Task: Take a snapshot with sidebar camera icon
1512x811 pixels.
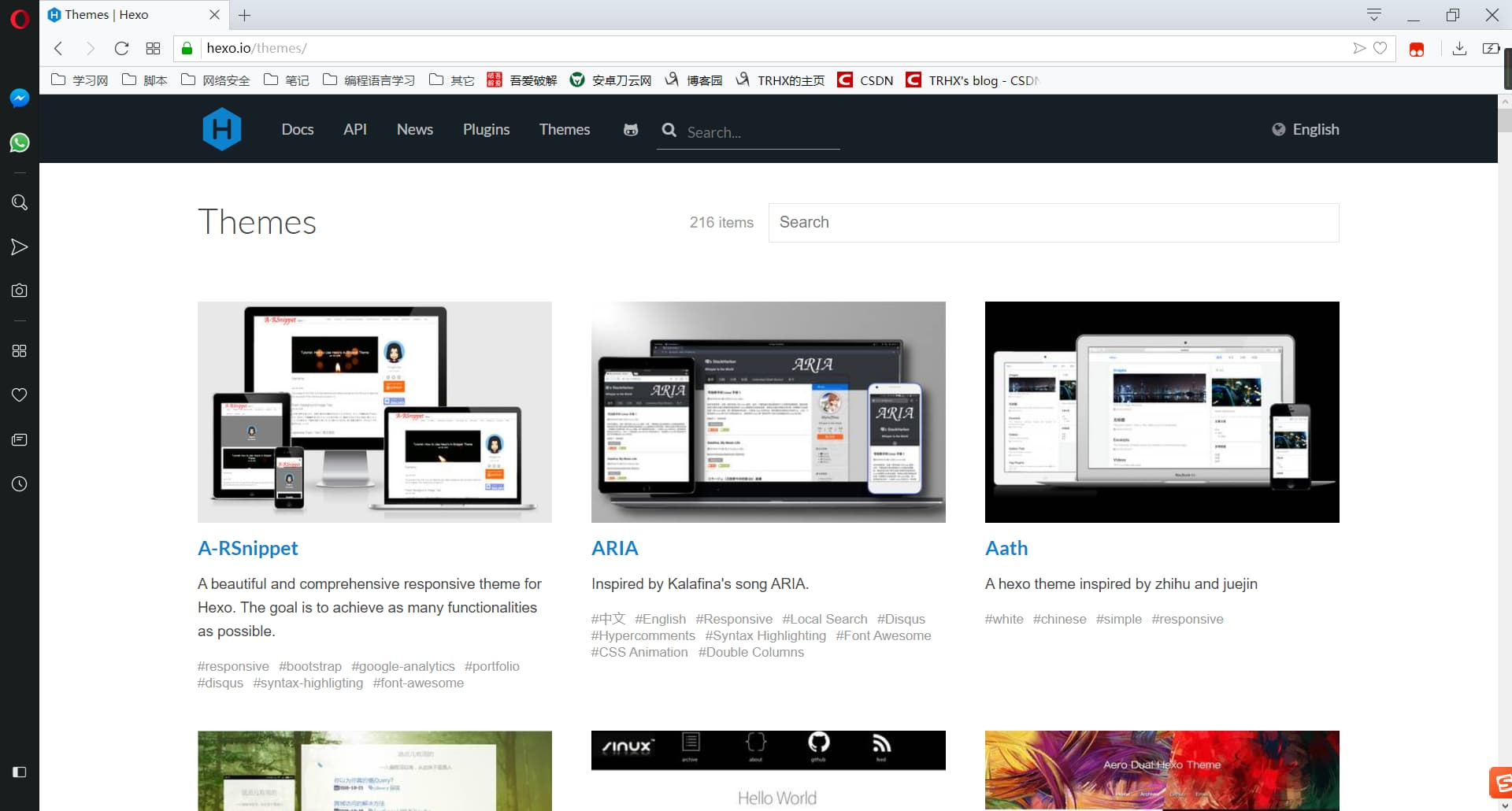Action: (20, 291)
